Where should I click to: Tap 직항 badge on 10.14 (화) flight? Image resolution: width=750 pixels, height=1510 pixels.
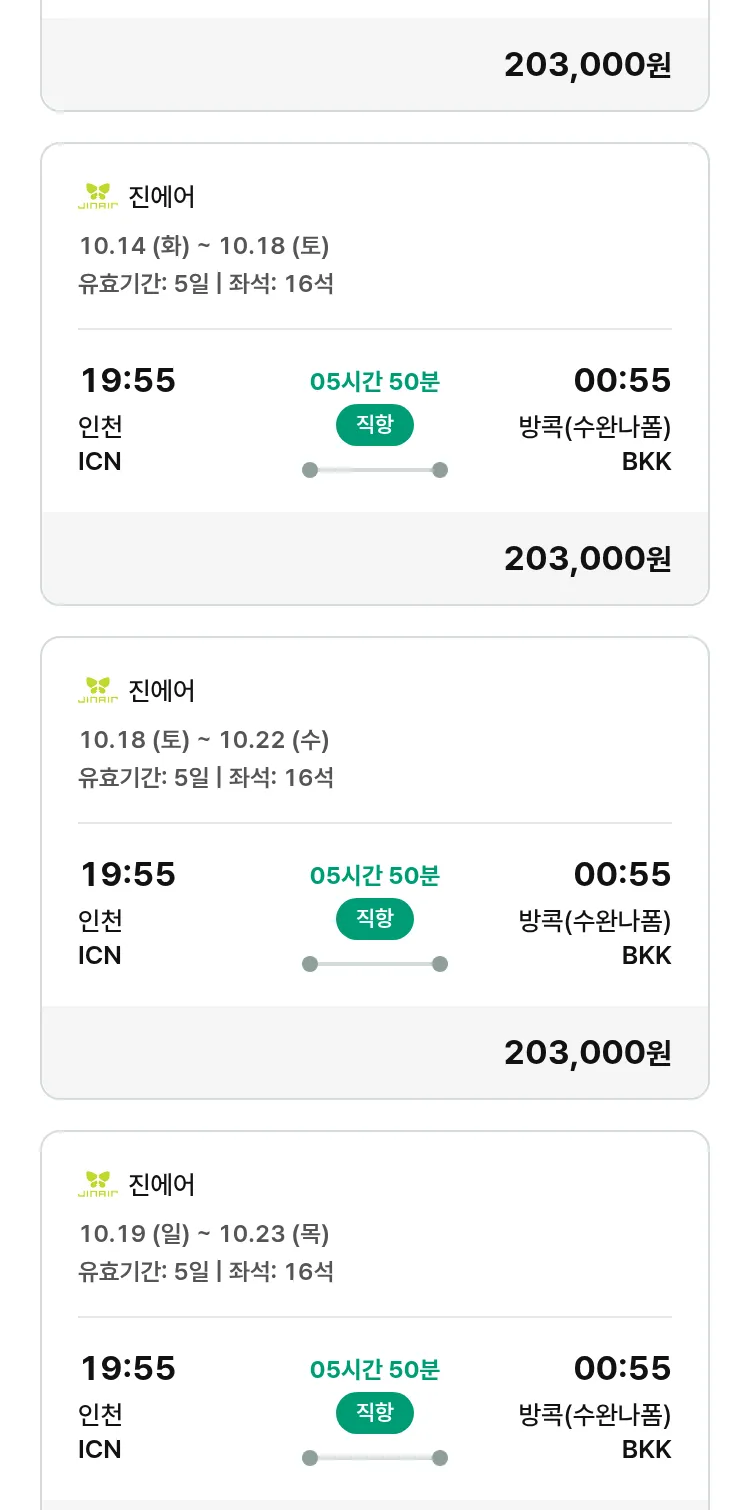pyautogui.click(x=375, y=425)
